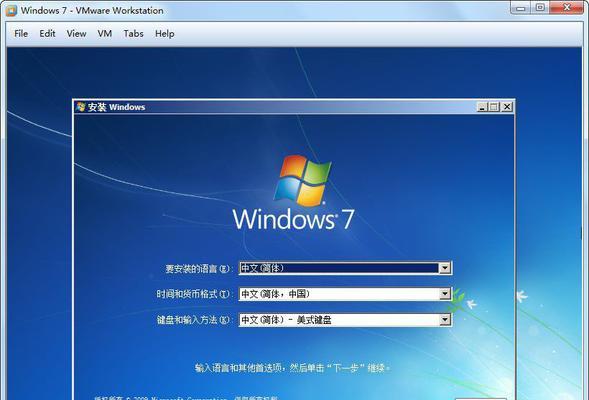Expand the 时间和货币格式 dropdown arrow
Image resolution: width=589 pixels, height=400 pixels.
pos(445,294)
